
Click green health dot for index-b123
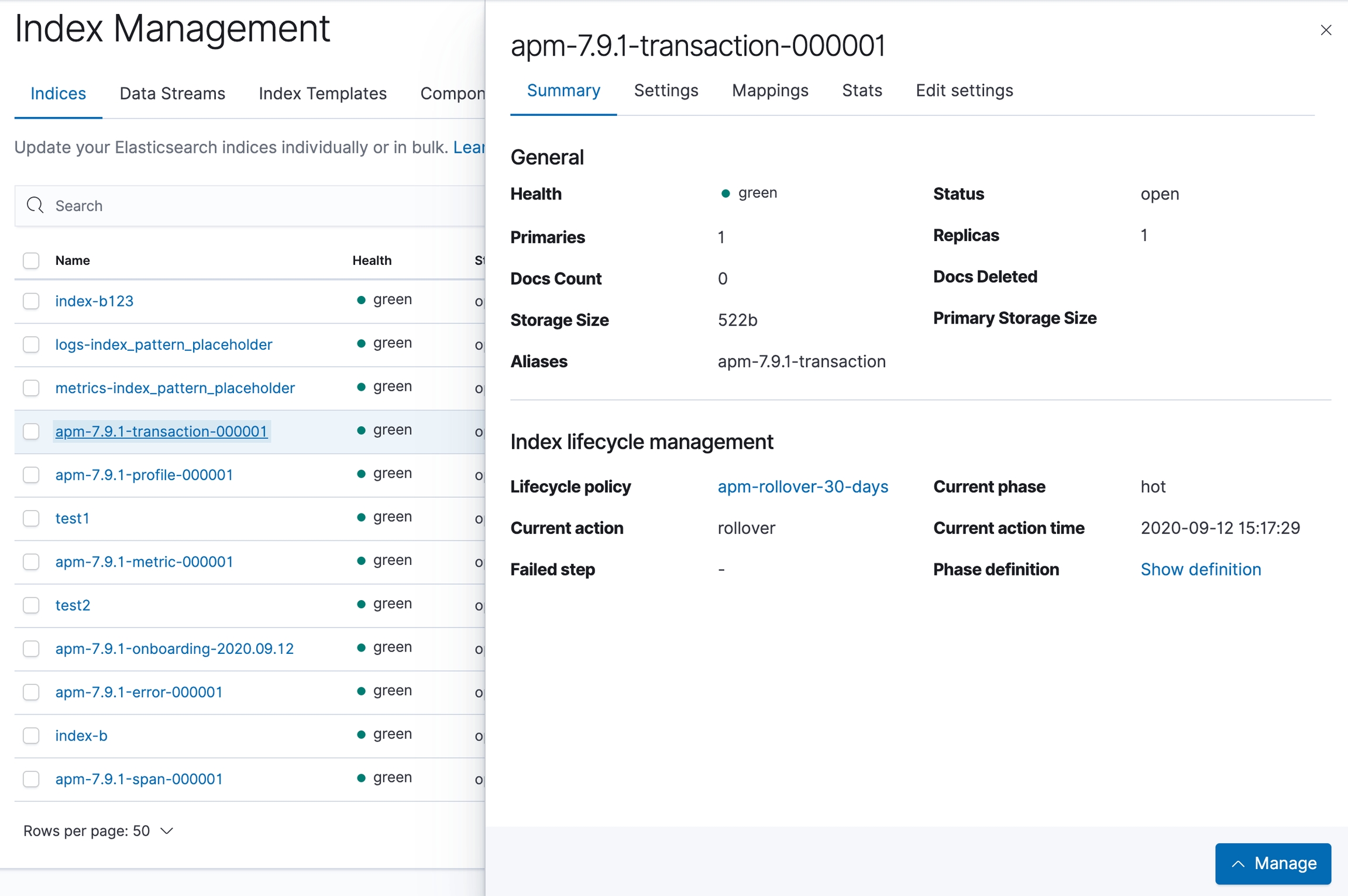pyautogui.click(x=361, y=300)
